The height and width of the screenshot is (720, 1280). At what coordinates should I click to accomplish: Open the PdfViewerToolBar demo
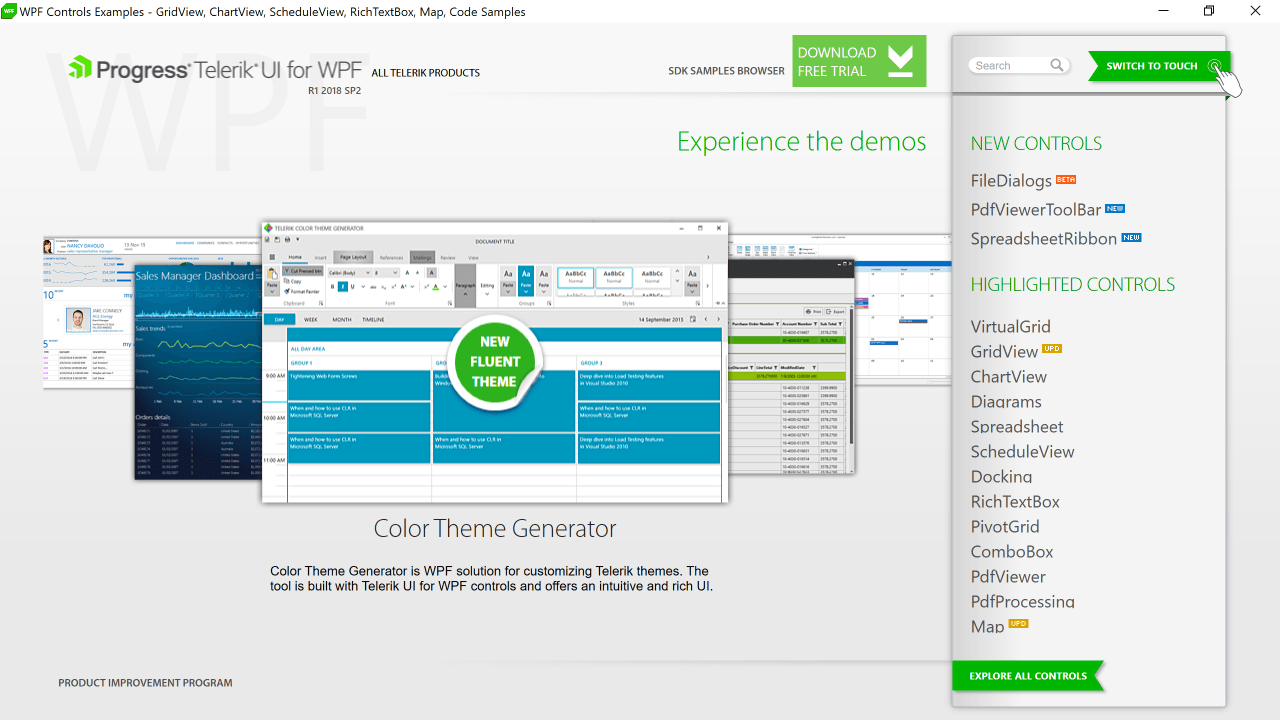pyautogui.click(x=1036, y=210)
